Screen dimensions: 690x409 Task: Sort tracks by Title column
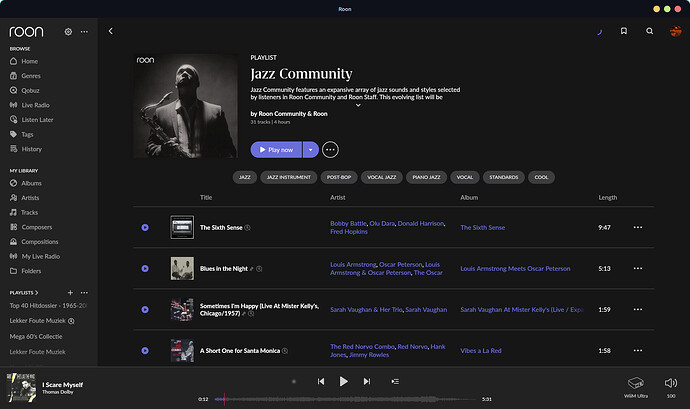(x=206, y=198)
